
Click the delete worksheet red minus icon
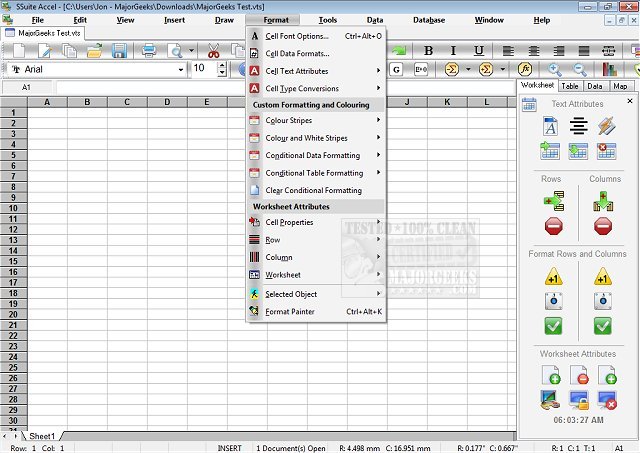click(579, 375)
